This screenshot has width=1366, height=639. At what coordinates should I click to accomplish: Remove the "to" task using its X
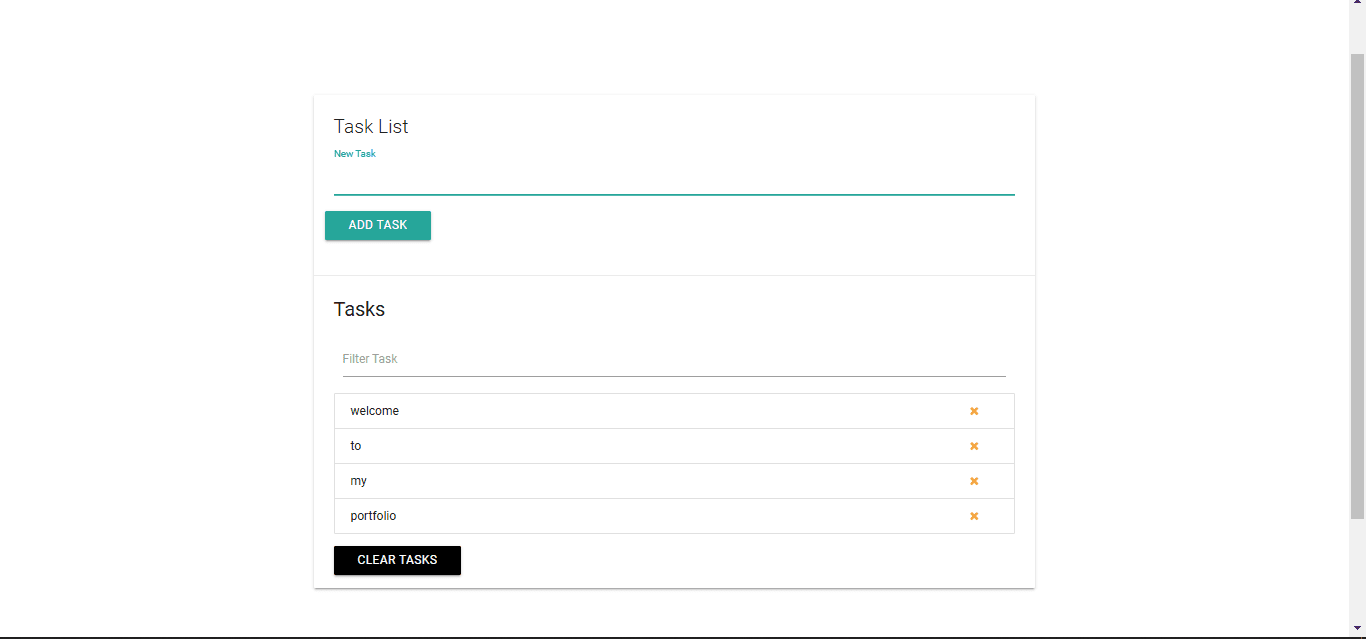(x=973, y=446)
